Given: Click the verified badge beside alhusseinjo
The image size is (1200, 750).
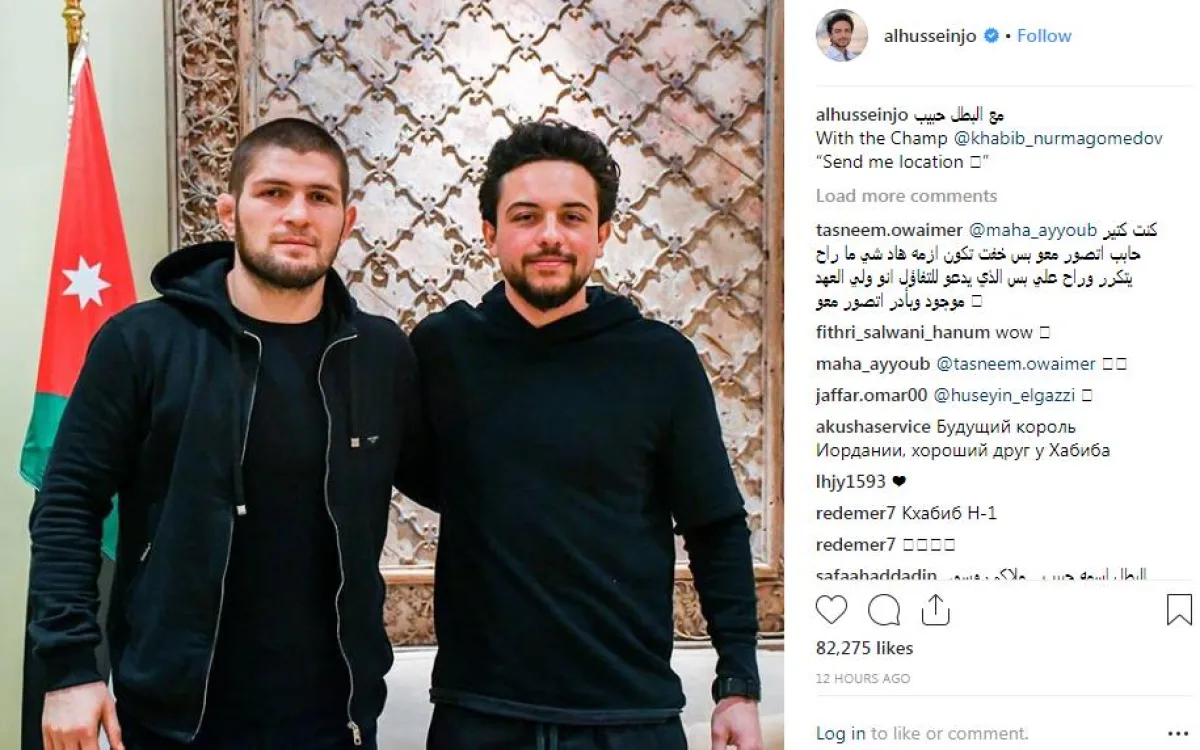Looking at the screenshot, I should [x=991, y=36].
